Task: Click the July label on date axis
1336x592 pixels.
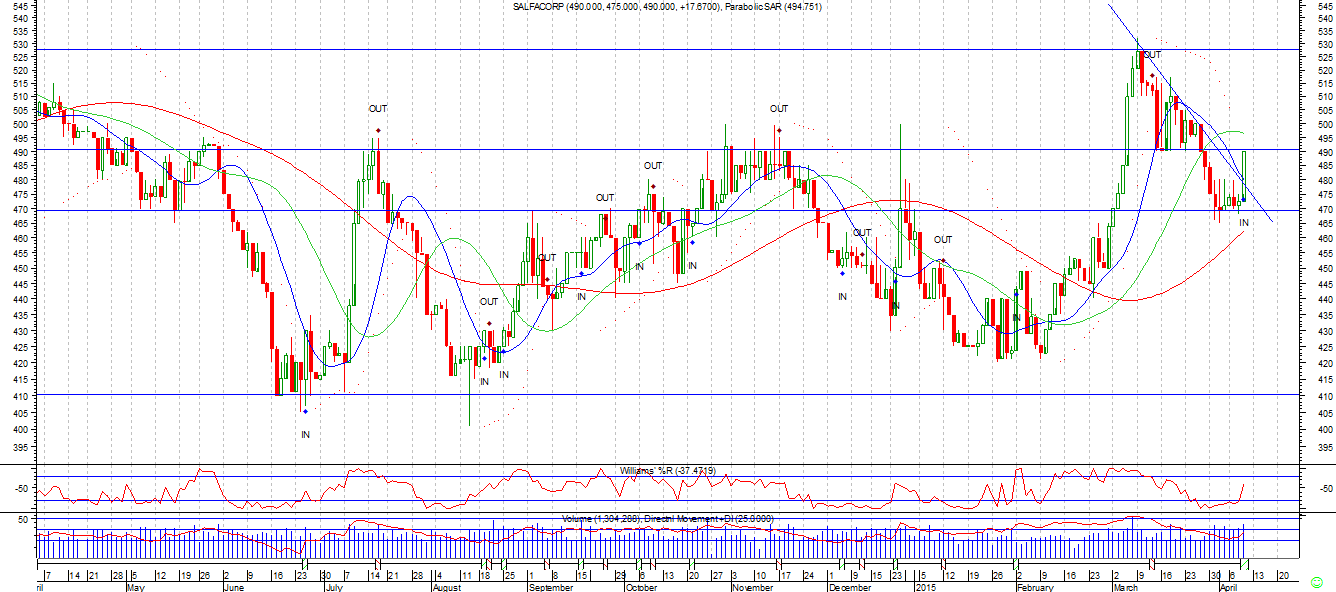Action: pyautogui.click(x=332, y=588)
